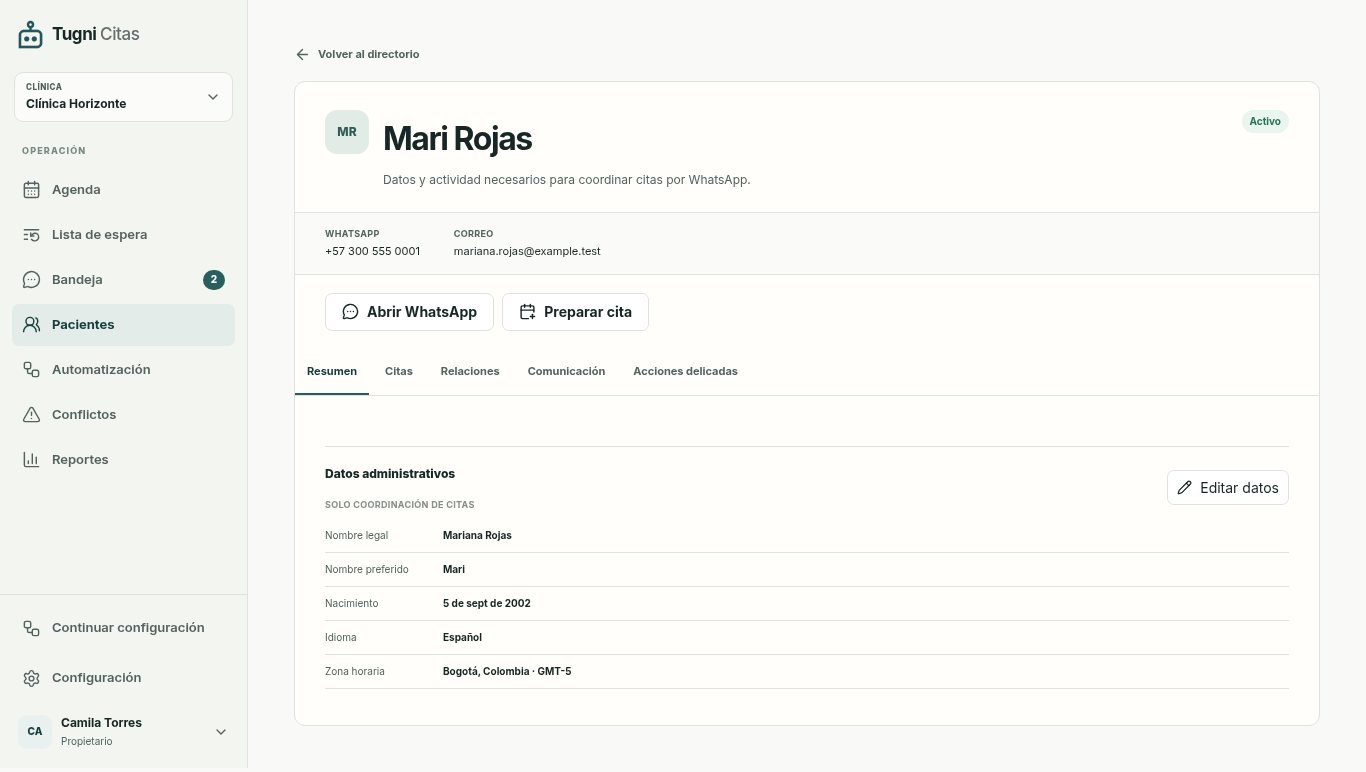Click the Tugni Citas robot logo
Viewport: 1366px width, 772px height.
pyautogui.click(x=31, y=34)
